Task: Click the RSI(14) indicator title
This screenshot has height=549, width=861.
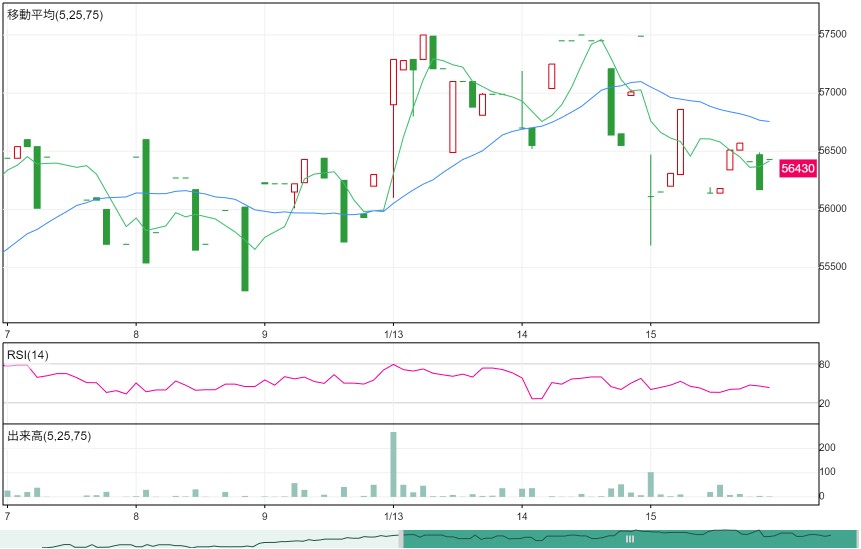Action: point(27,355)
